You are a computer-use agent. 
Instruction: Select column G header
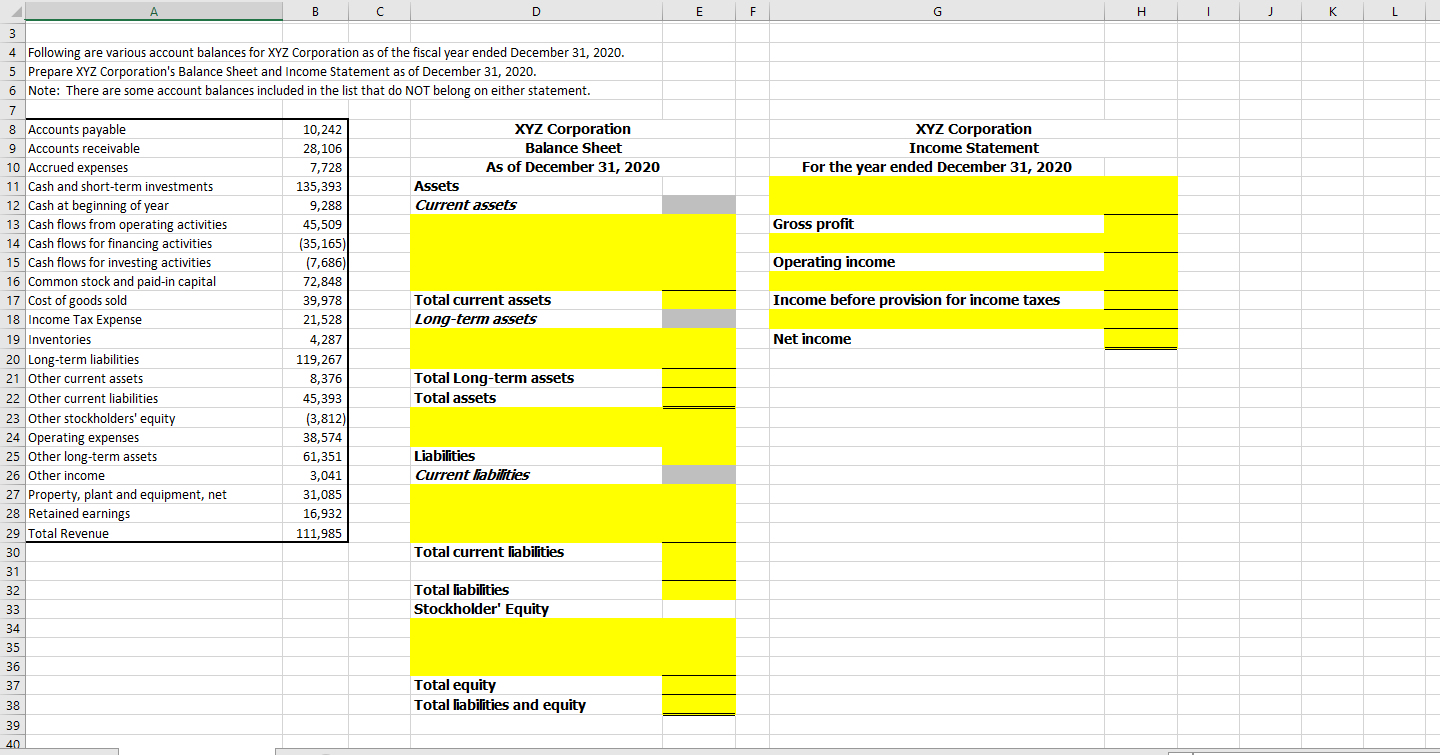click(937, 10)
